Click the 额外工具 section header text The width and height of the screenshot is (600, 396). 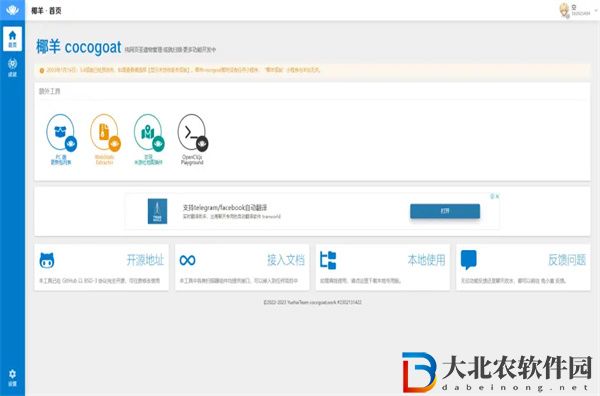tap(49, 91)
